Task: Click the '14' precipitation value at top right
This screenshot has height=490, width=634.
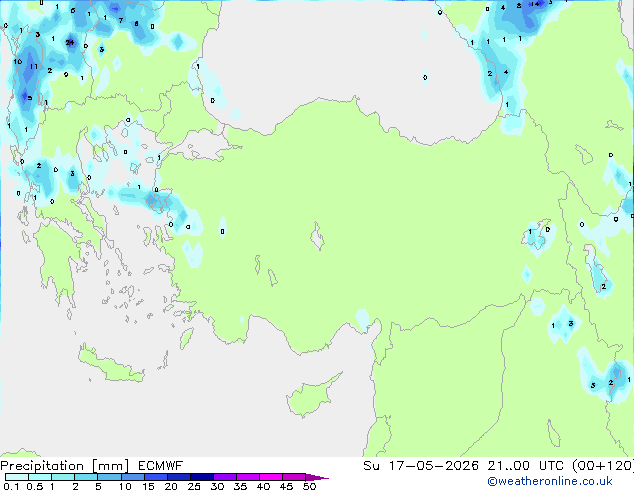Action: 535,4
